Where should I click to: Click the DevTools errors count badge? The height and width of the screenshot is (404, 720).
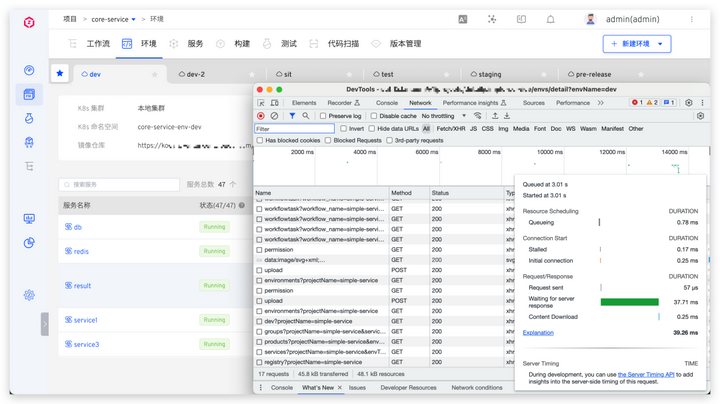pos(637,103)
